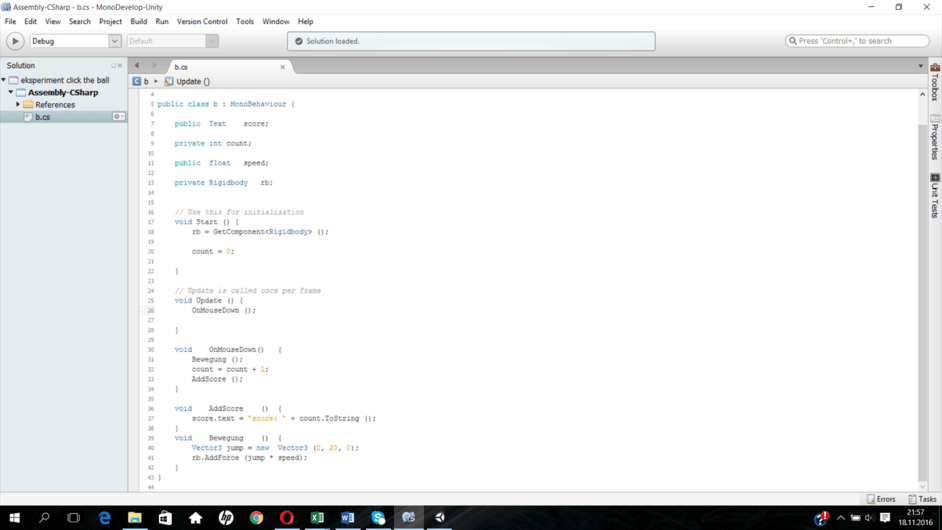Viewport: 942px width, 530px height.
Task: Click the search field 'Press Control+, to search'
Action: [857, 41]
